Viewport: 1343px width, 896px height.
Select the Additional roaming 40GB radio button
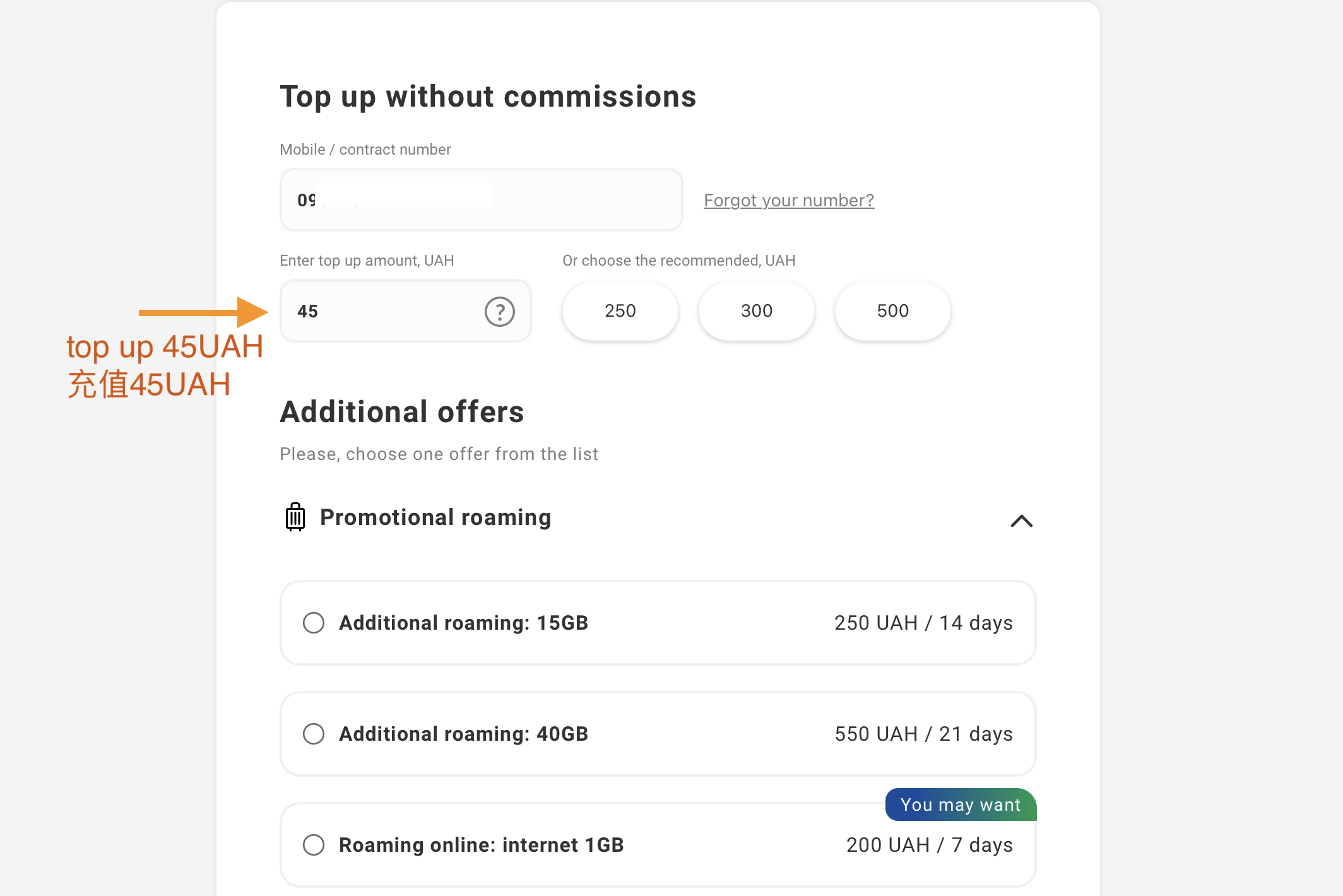pos(314,734)
